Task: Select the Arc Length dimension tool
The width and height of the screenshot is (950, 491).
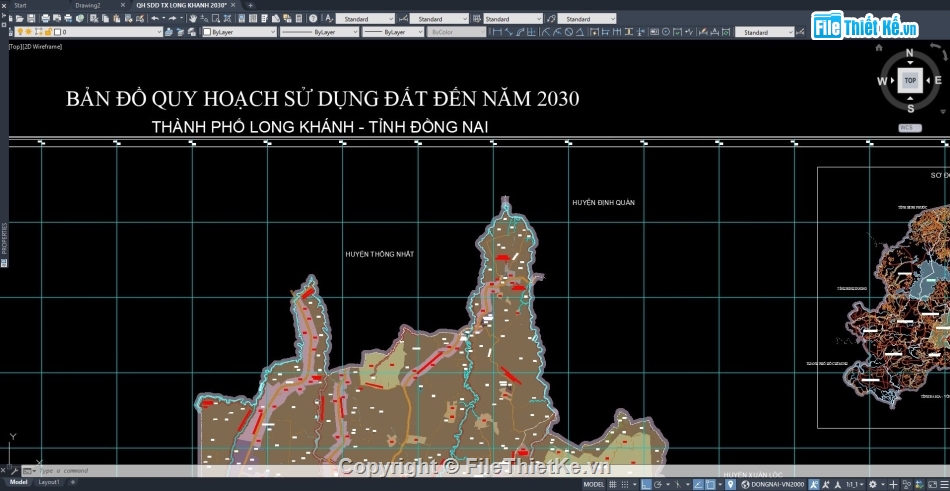Action: click(x=520, y=32)
